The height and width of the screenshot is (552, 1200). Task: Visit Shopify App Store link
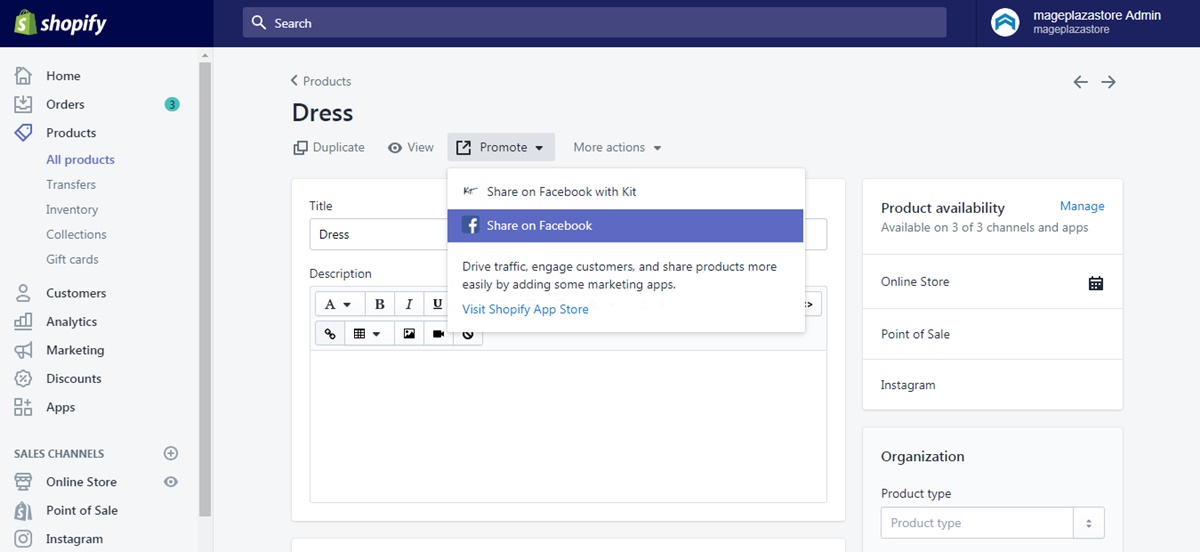coord(525,310)
